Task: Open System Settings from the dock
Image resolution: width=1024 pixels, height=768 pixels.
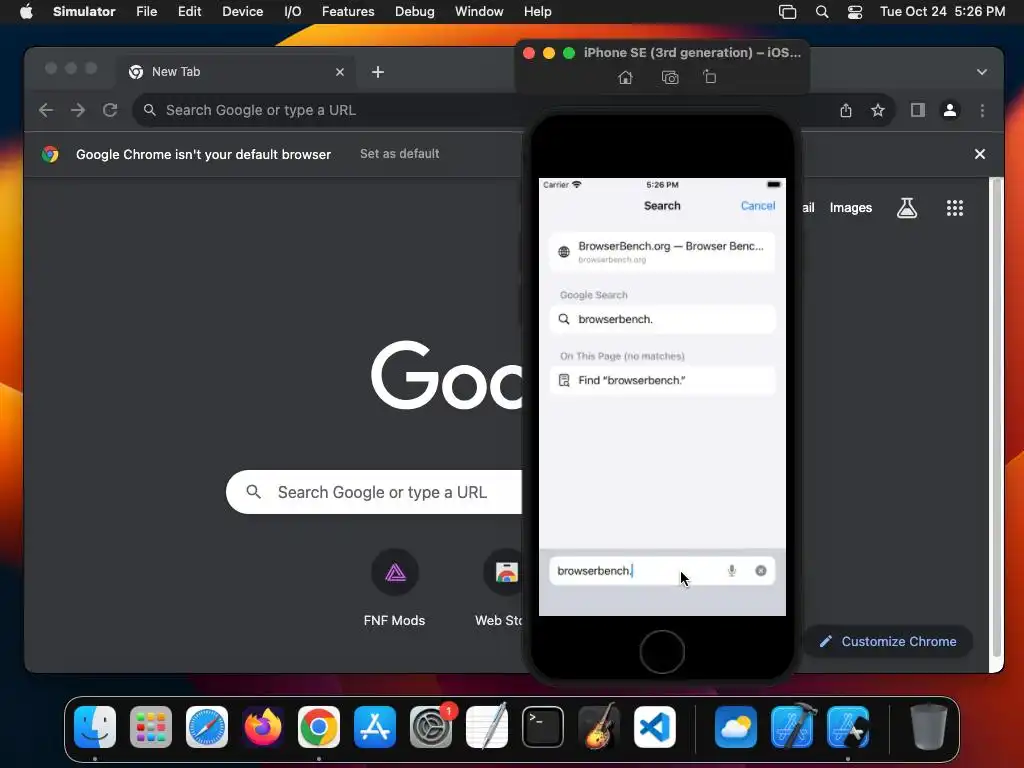Action: coord(431,727)
